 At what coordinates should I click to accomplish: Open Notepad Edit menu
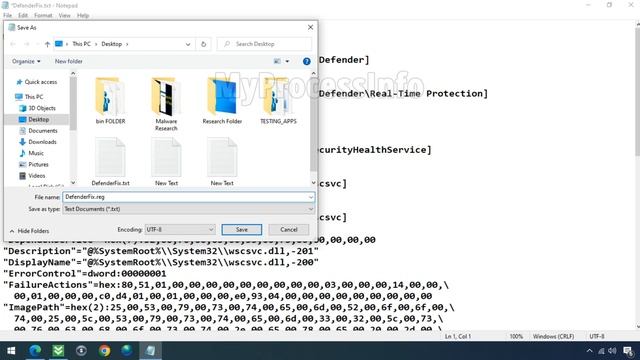tap(23, 16)
